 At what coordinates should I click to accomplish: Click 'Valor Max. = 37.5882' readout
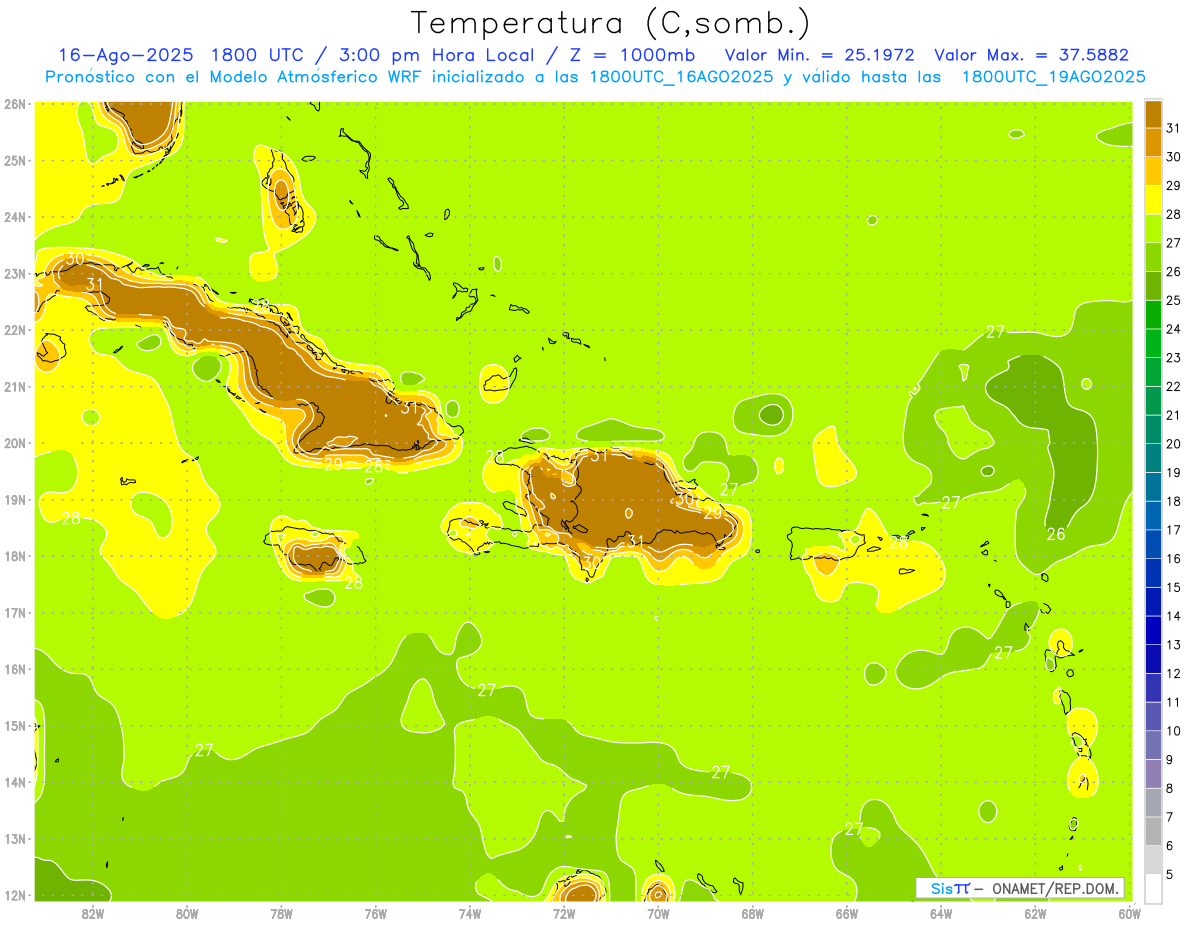point(1032,55)
